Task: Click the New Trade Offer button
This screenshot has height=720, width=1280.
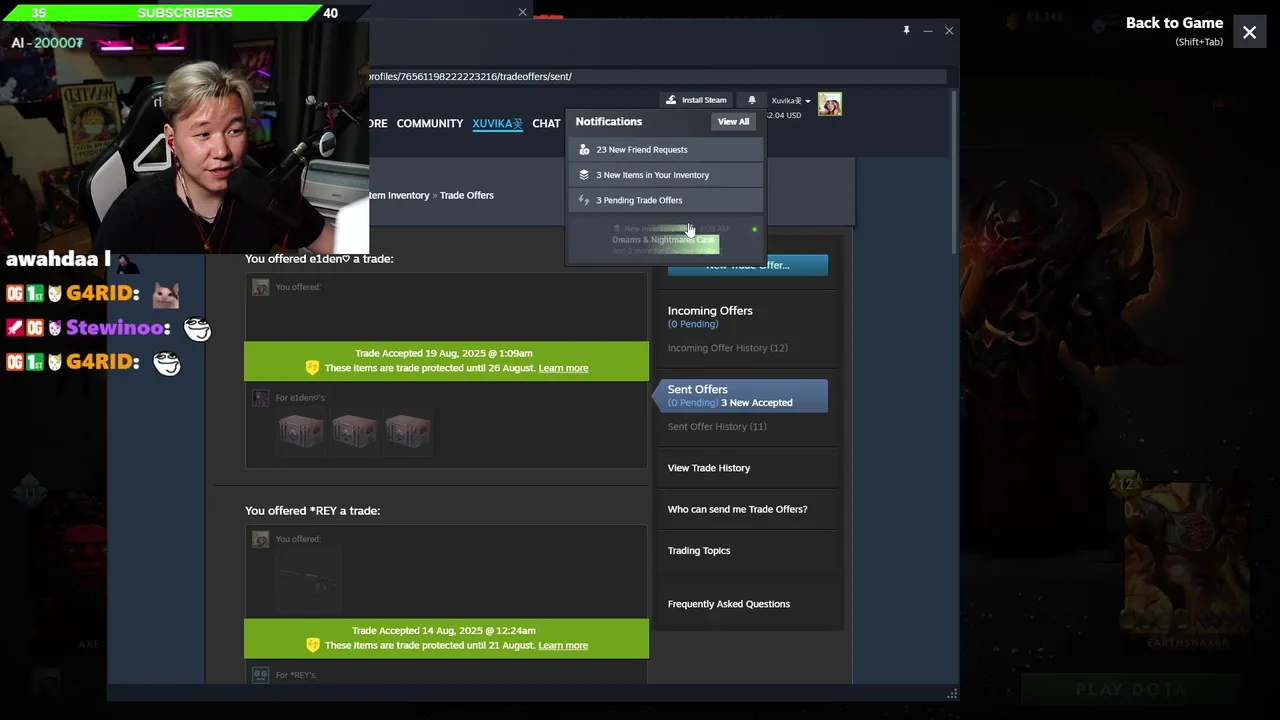Action: [747, 265]
